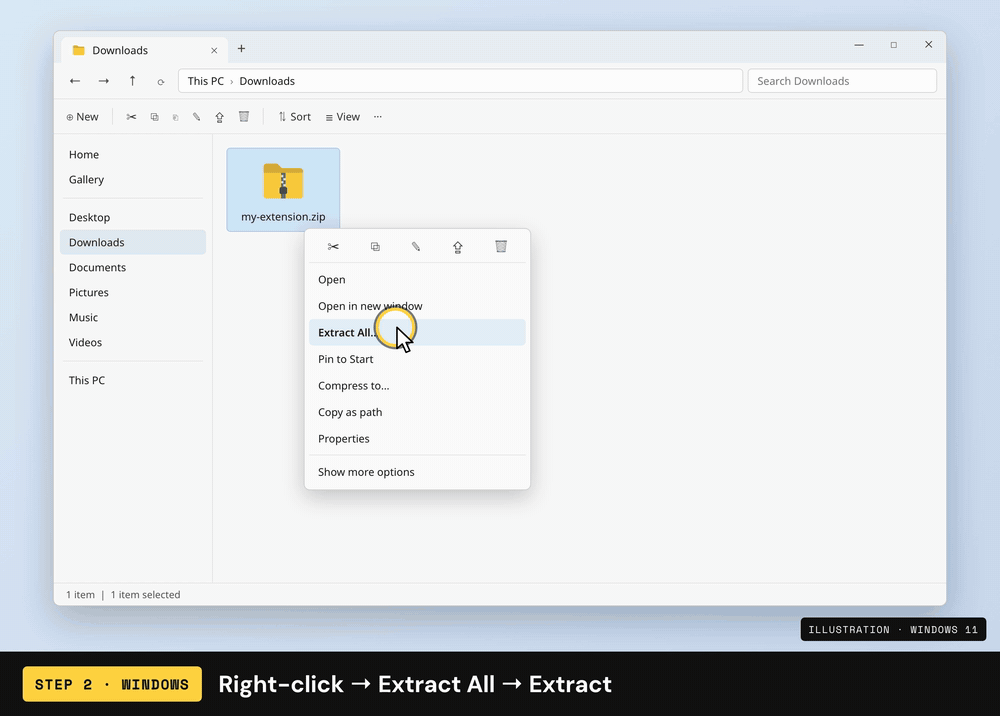Maximize the File Explorer window
The height and width of the screenshot is (716, 1000).
point(893,45)
